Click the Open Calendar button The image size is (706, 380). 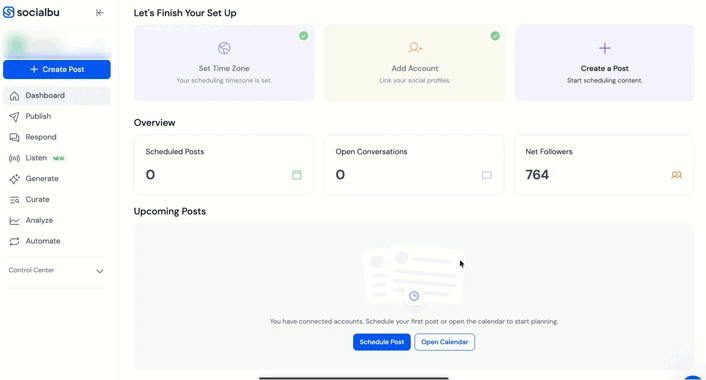click(x=444, y=342)
